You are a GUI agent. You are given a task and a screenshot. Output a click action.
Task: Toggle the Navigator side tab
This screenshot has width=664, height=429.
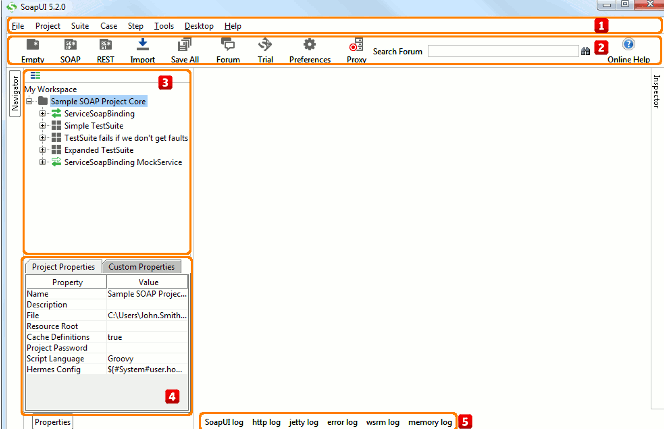click(x=15, y=93)
